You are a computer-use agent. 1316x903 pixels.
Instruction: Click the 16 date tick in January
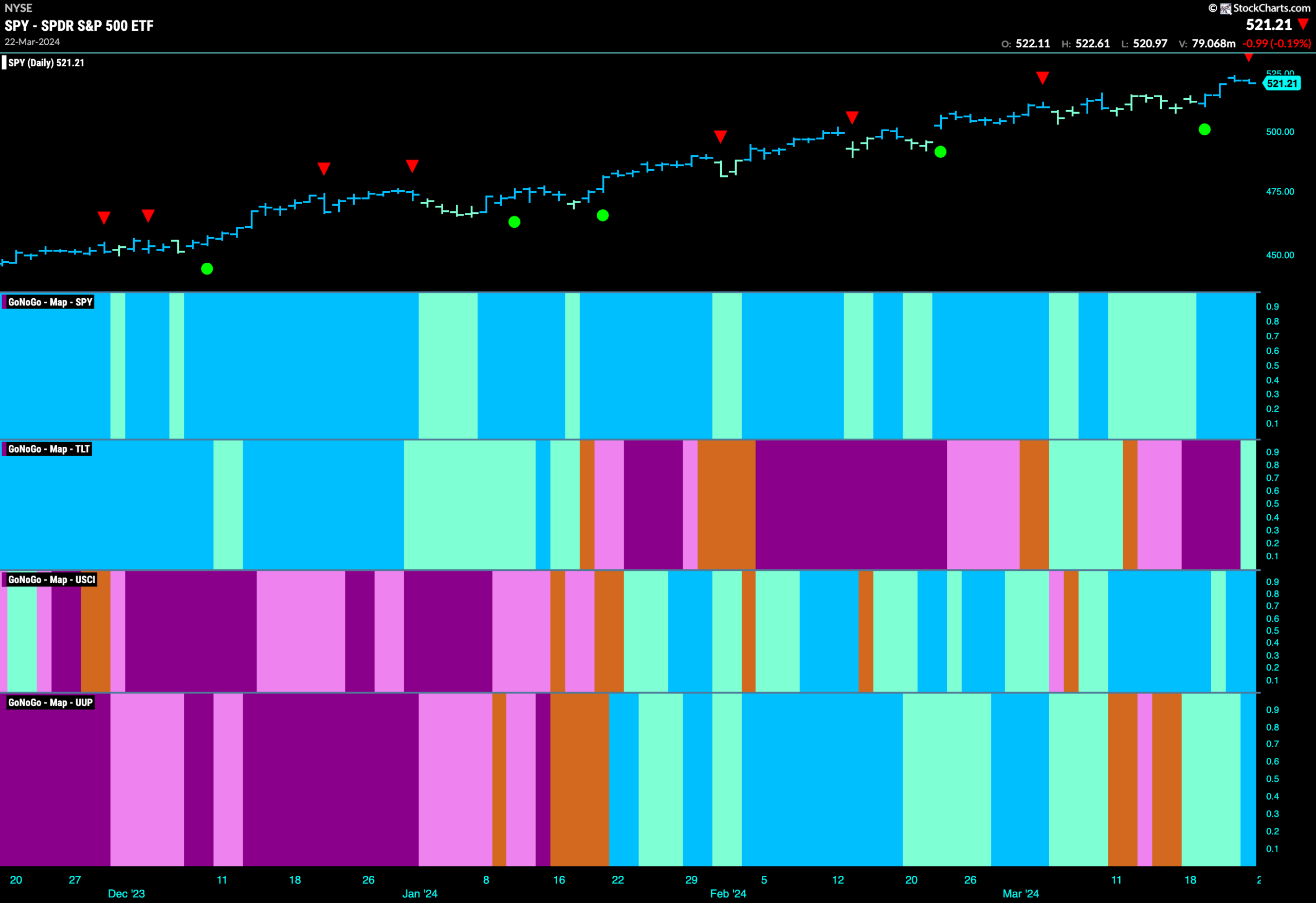pos(559,880)
